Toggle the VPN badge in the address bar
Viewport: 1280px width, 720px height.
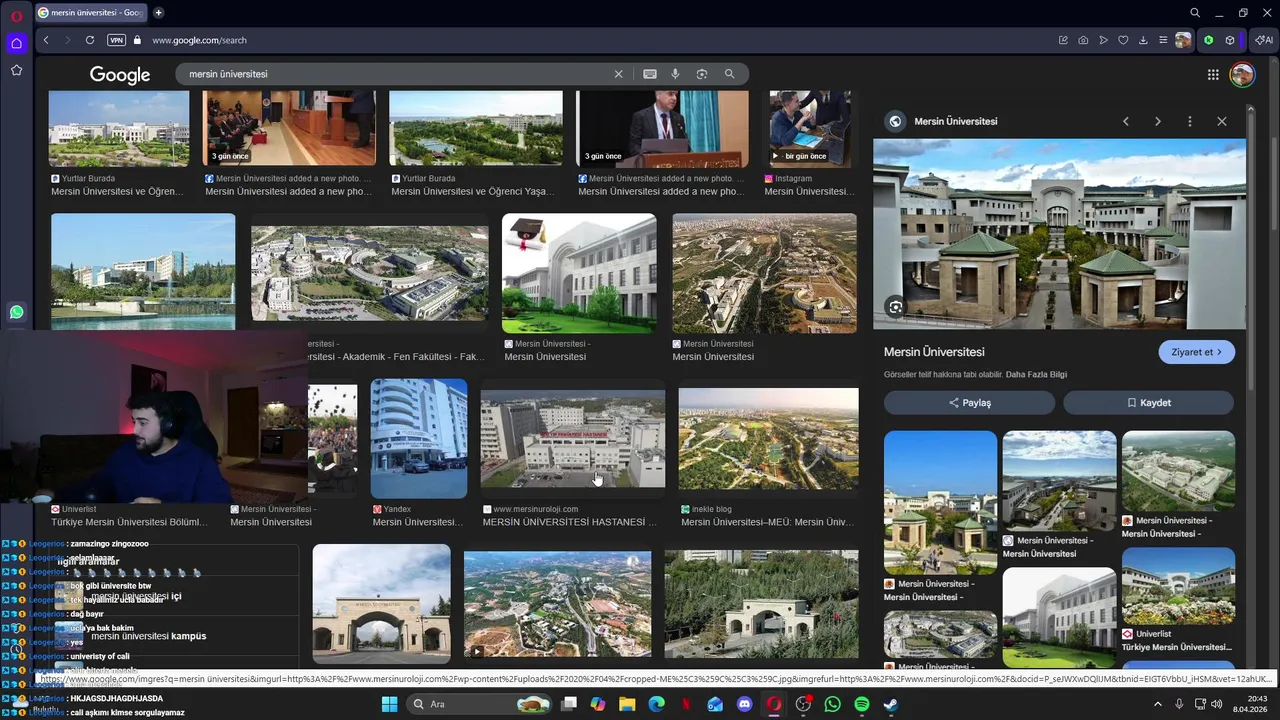116,40
